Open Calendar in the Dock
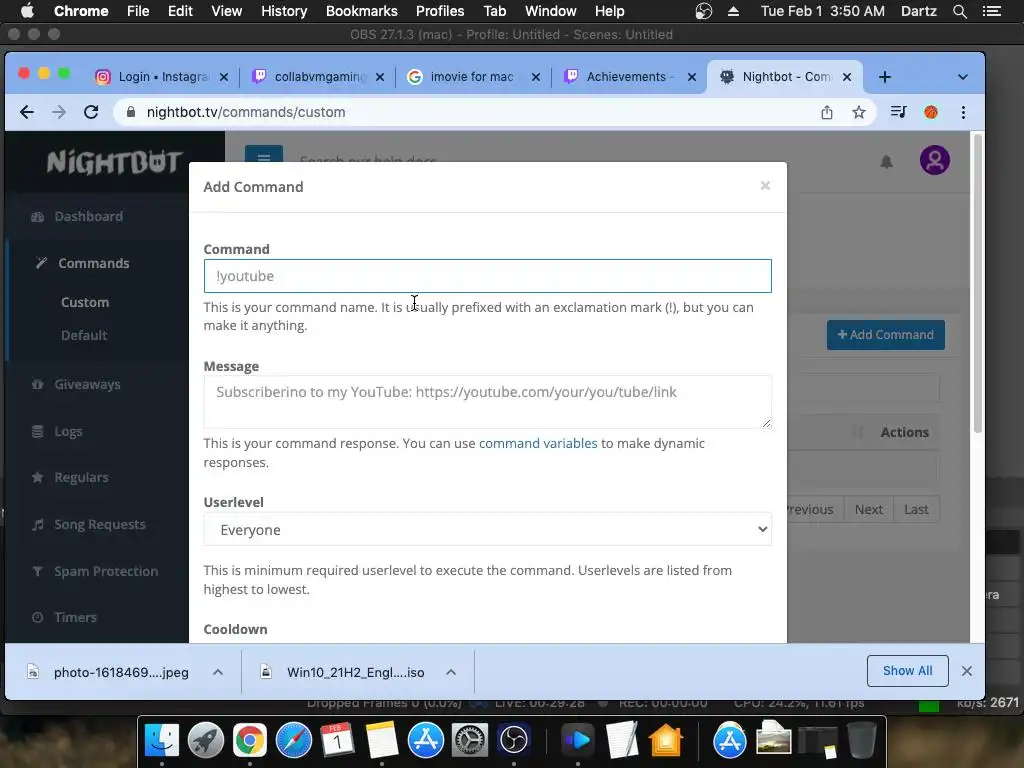The image size is (1024, 768). (x=338, y=741)
